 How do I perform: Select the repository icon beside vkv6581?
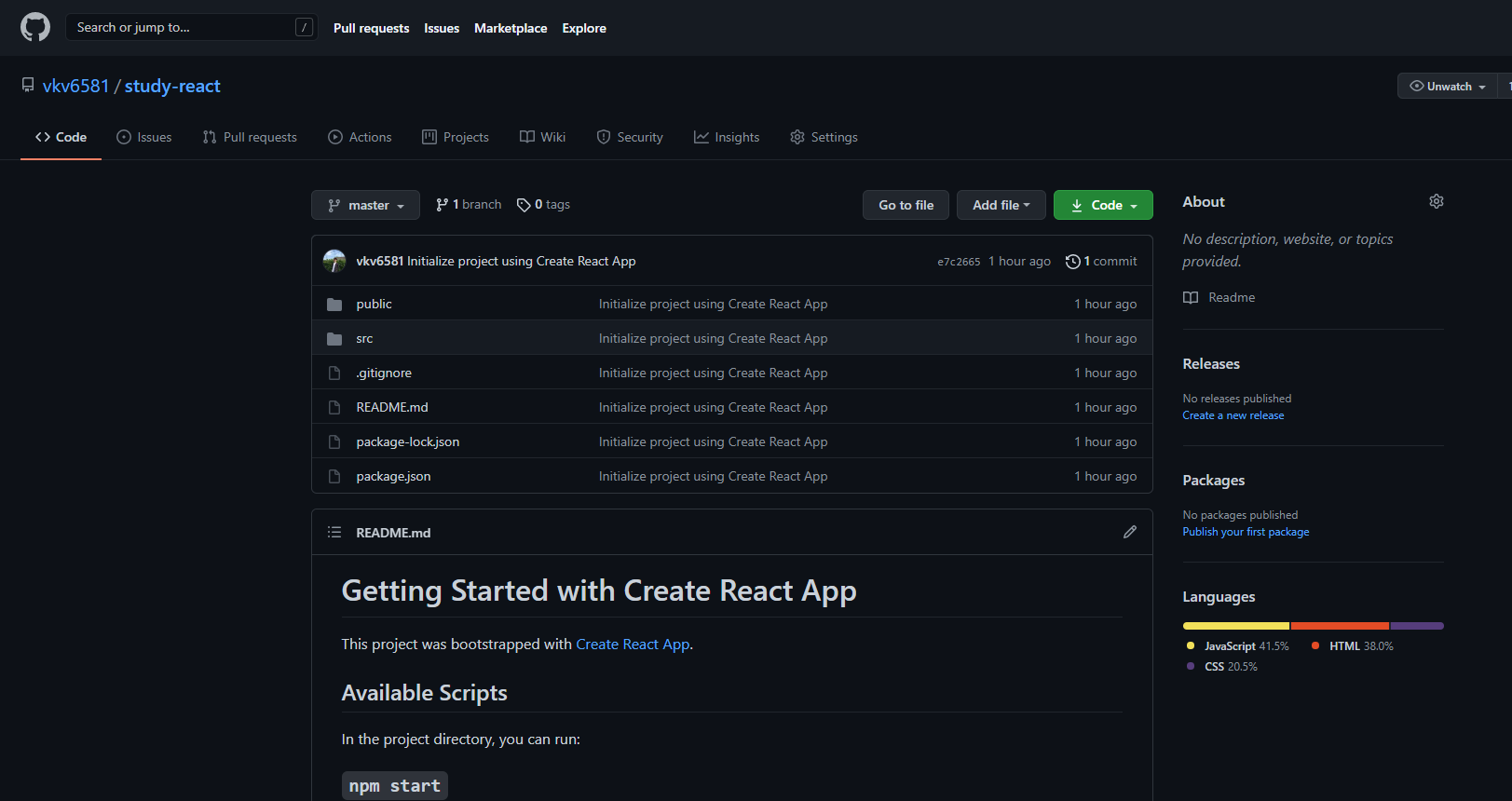click(x=28, y=86)
